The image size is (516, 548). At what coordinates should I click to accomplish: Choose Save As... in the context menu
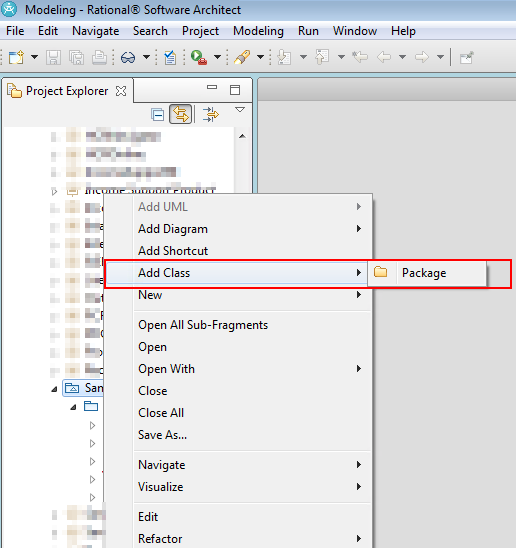[238, 435]
